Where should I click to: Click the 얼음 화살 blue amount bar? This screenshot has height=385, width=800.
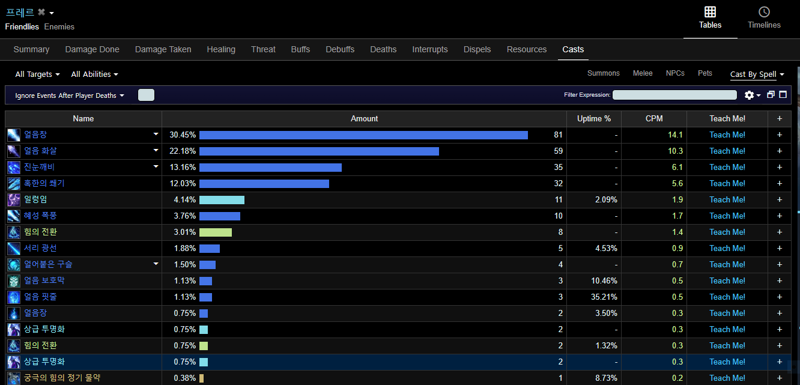click(319, 151)
